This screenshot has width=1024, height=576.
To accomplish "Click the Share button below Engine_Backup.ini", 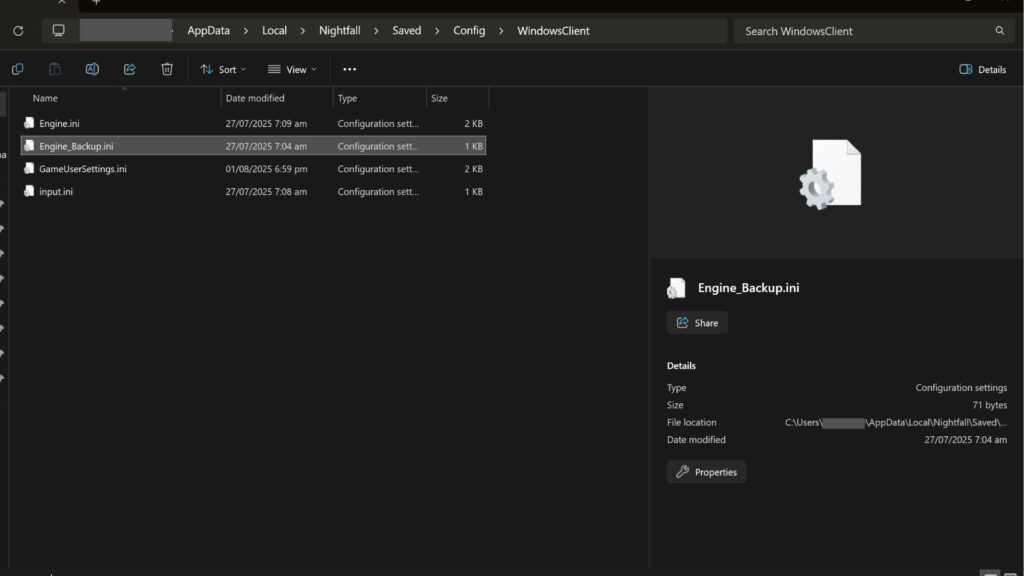I will click(697, 322).
